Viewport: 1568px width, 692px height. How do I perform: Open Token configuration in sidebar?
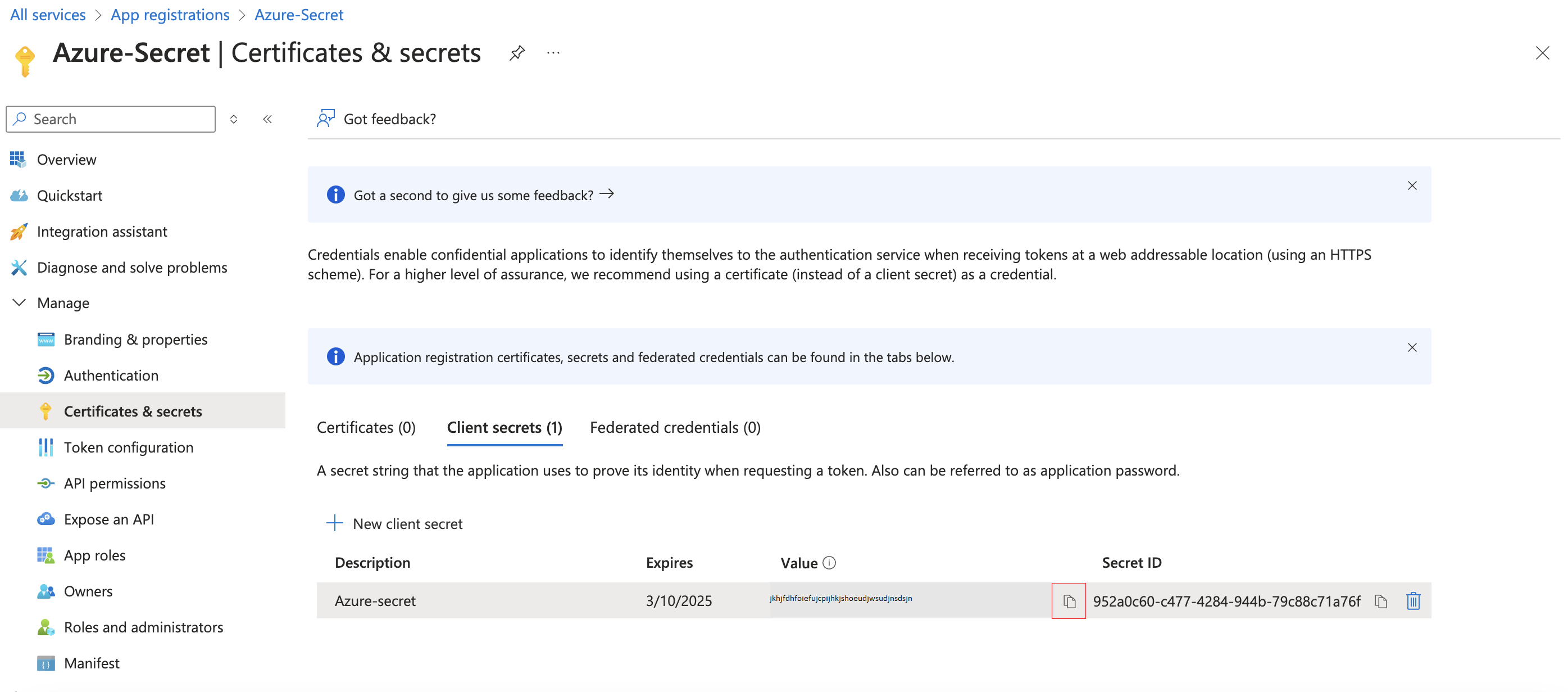[x=129, y=447]
